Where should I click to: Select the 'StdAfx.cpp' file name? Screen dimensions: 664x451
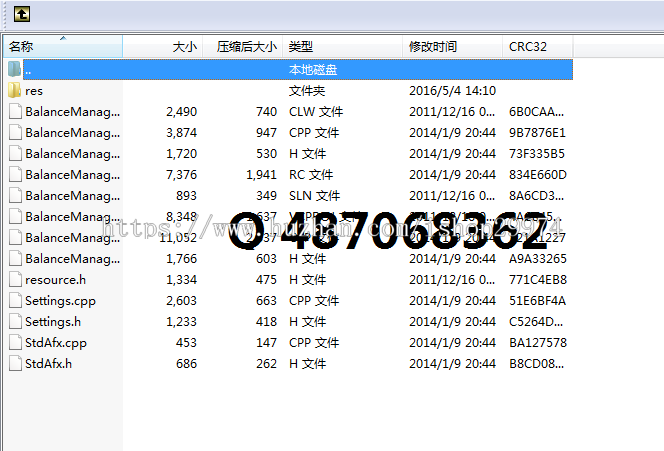(x=56, y=343)
